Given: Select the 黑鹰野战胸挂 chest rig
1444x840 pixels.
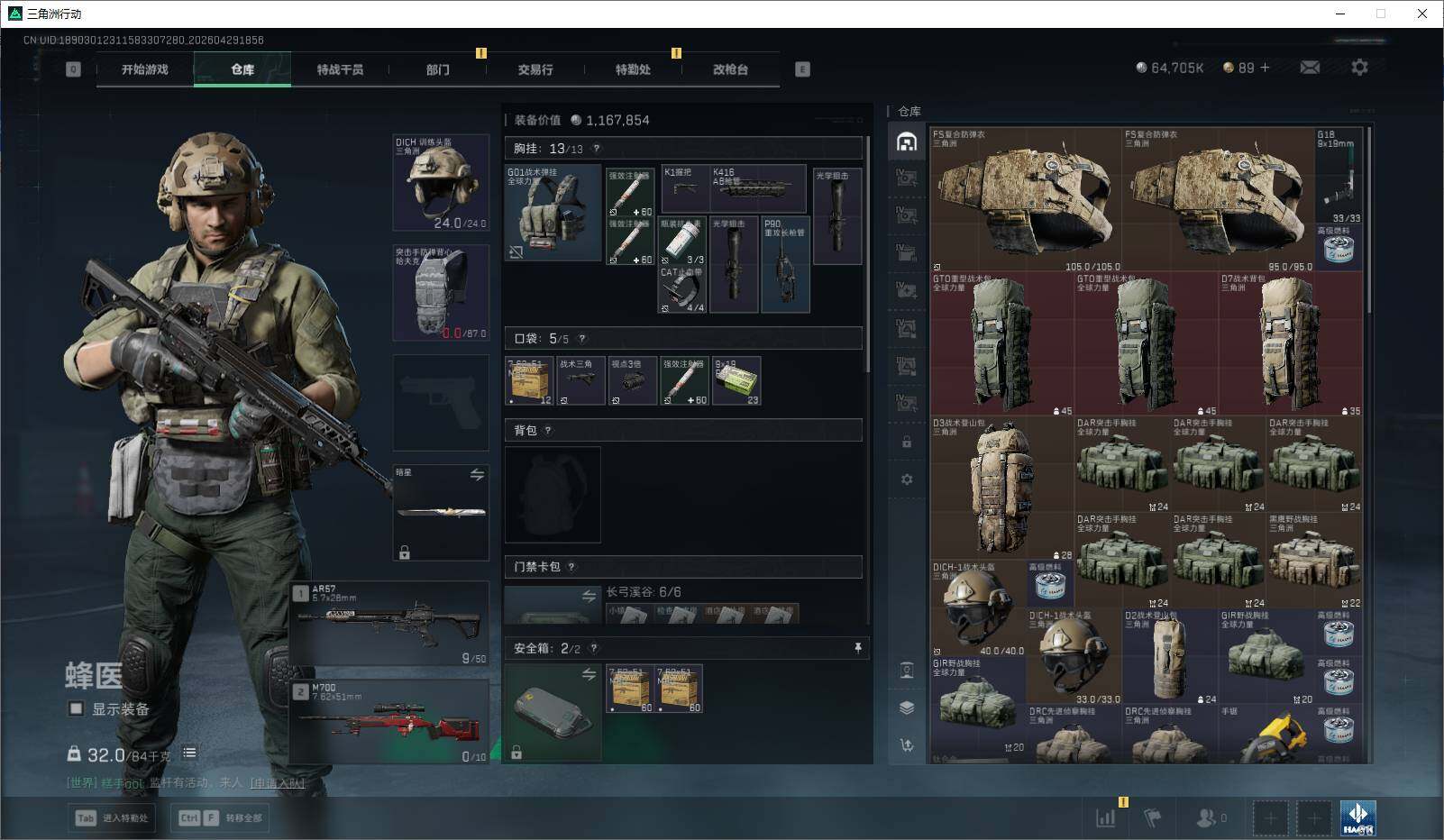Looking at the screenshot, I should [1313, 561].
